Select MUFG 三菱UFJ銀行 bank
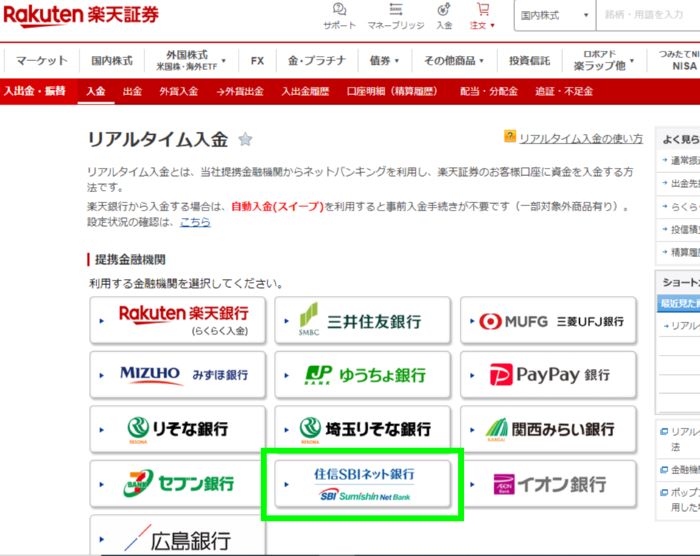The image size is (700, 556). tap(548, 320)
